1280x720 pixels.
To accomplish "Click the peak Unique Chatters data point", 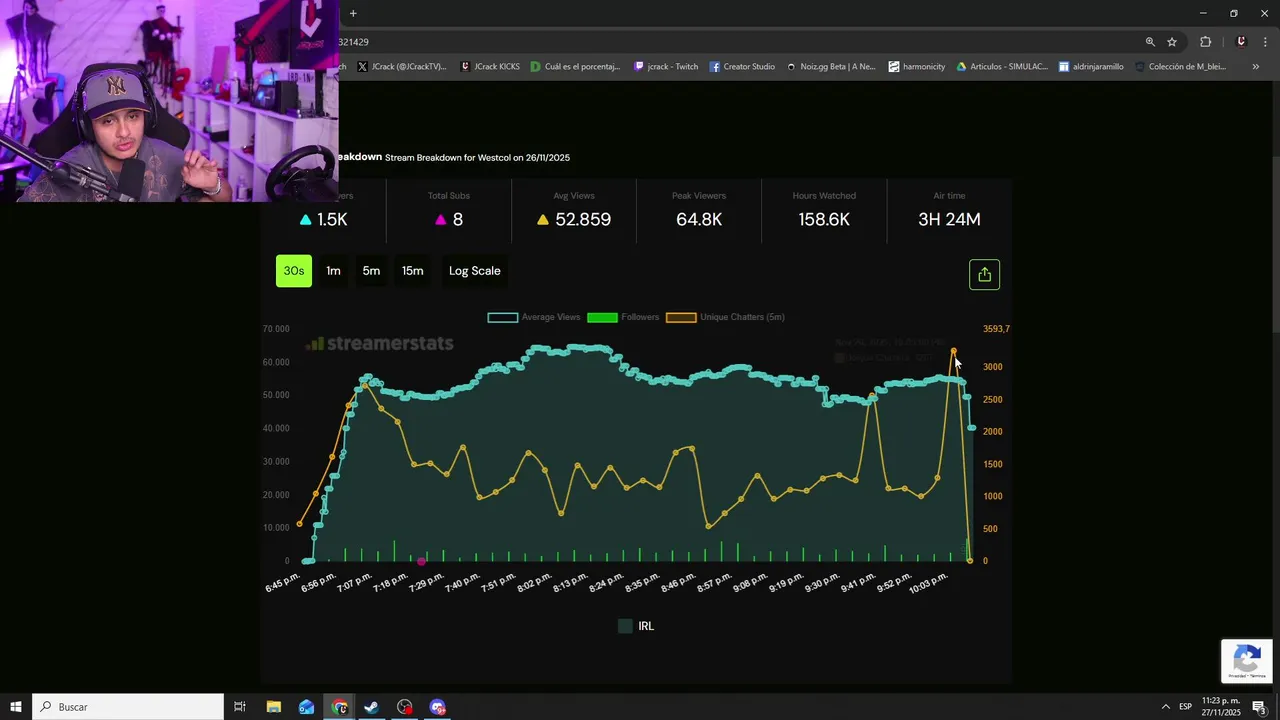I will click(x=954, y=351).
